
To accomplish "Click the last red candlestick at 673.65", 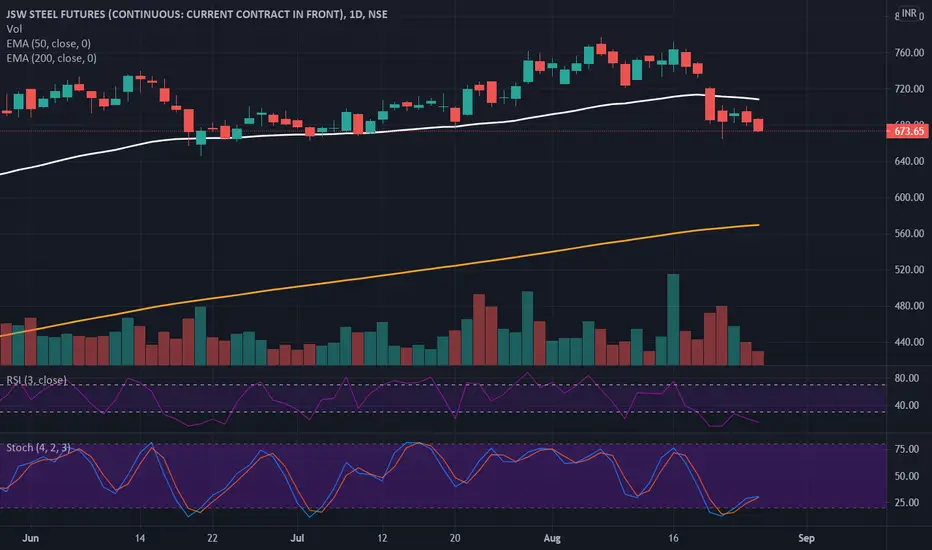I will pyautogui.click(x=758, y=125).
